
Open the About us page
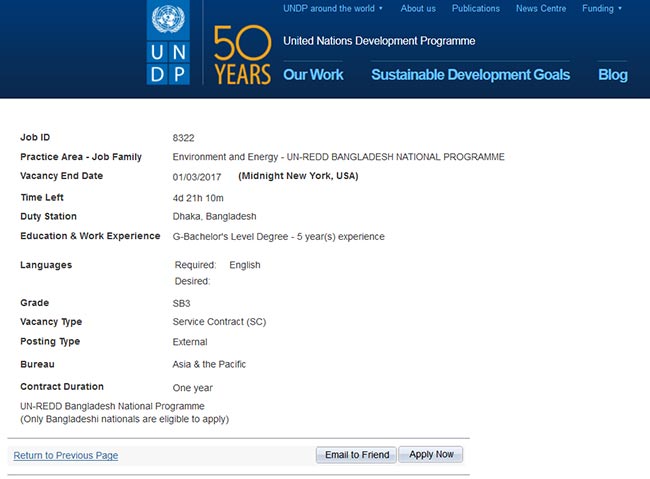tap(418, 8)
